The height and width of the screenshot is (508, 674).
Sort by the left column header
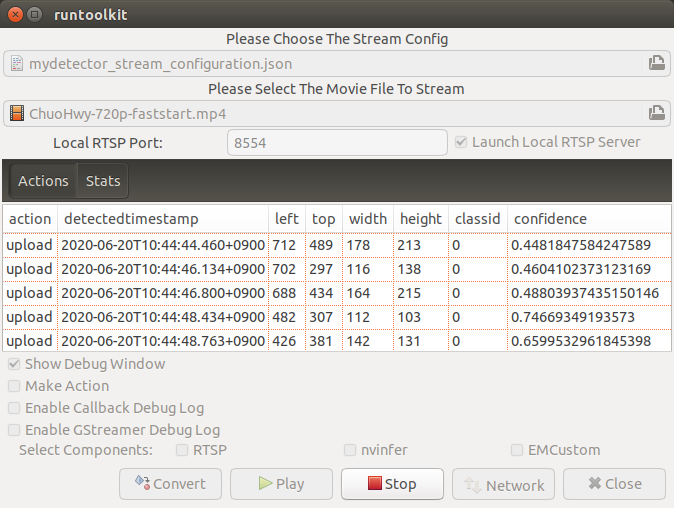[x=287, y=219]
